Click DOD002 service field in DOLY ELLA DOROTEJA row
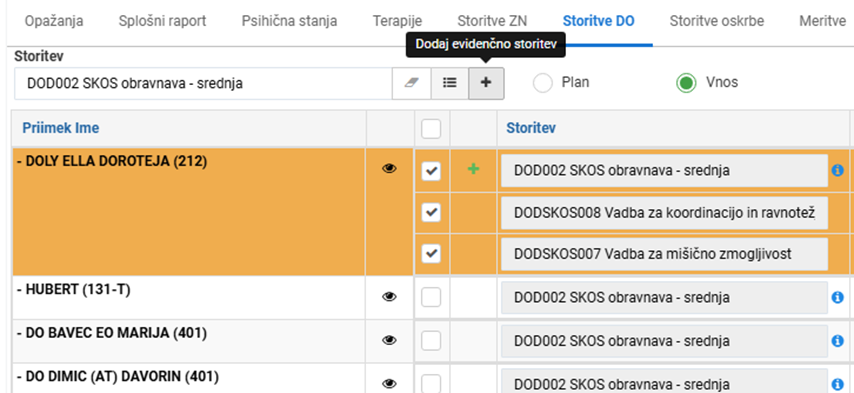The width and height of the screenshot is (854, 393). pyautogui.click(x=664, y=170)
